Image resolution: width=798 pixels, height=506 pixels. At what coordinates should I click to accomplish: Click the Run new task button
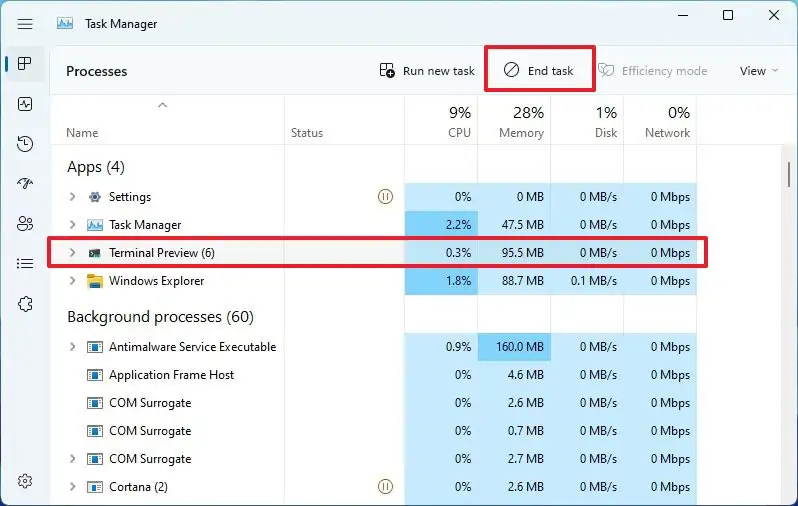point(427,71)
